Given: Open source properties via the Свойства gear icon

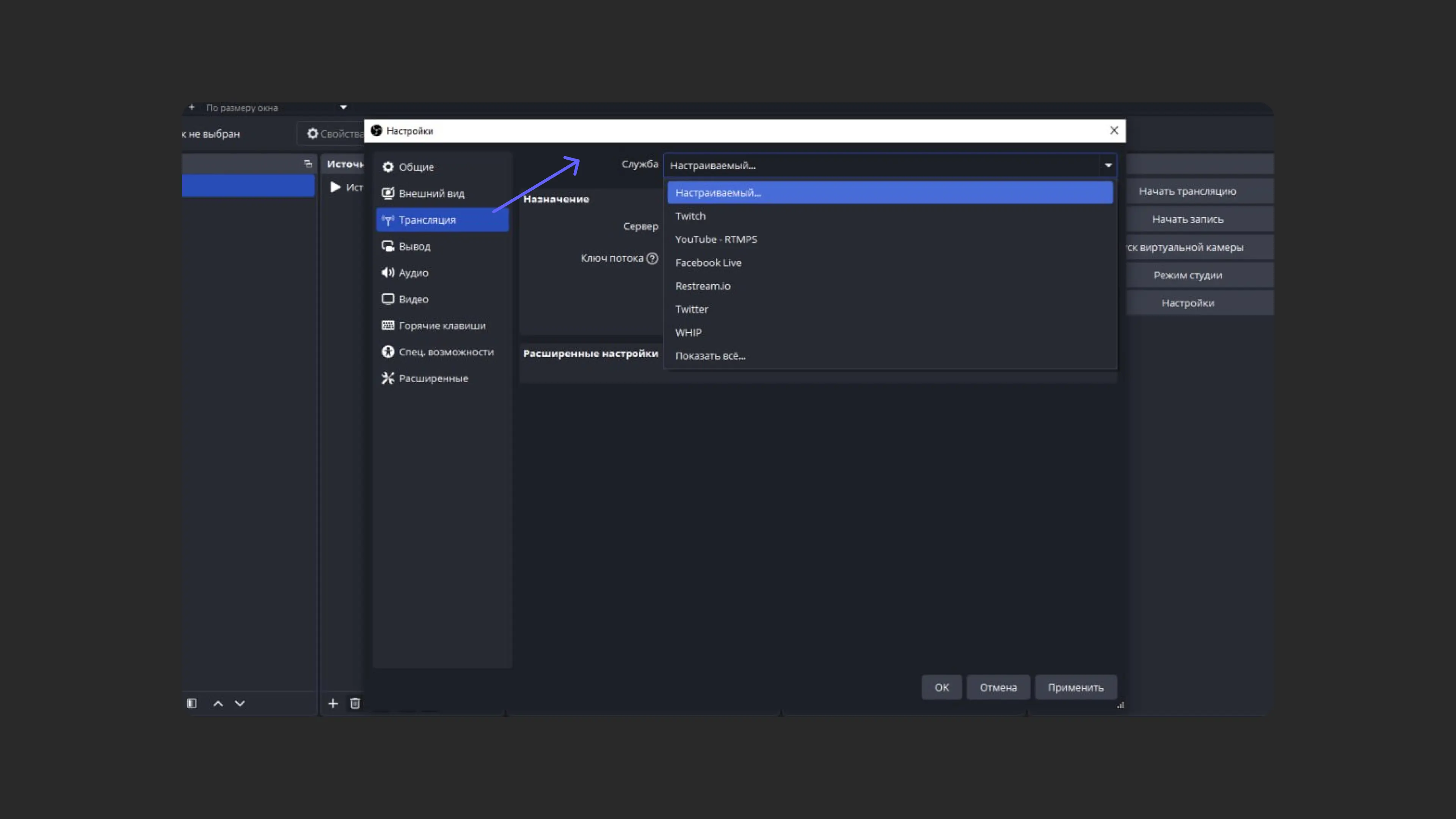Looking at the screenshot, I should pos(313,133).
